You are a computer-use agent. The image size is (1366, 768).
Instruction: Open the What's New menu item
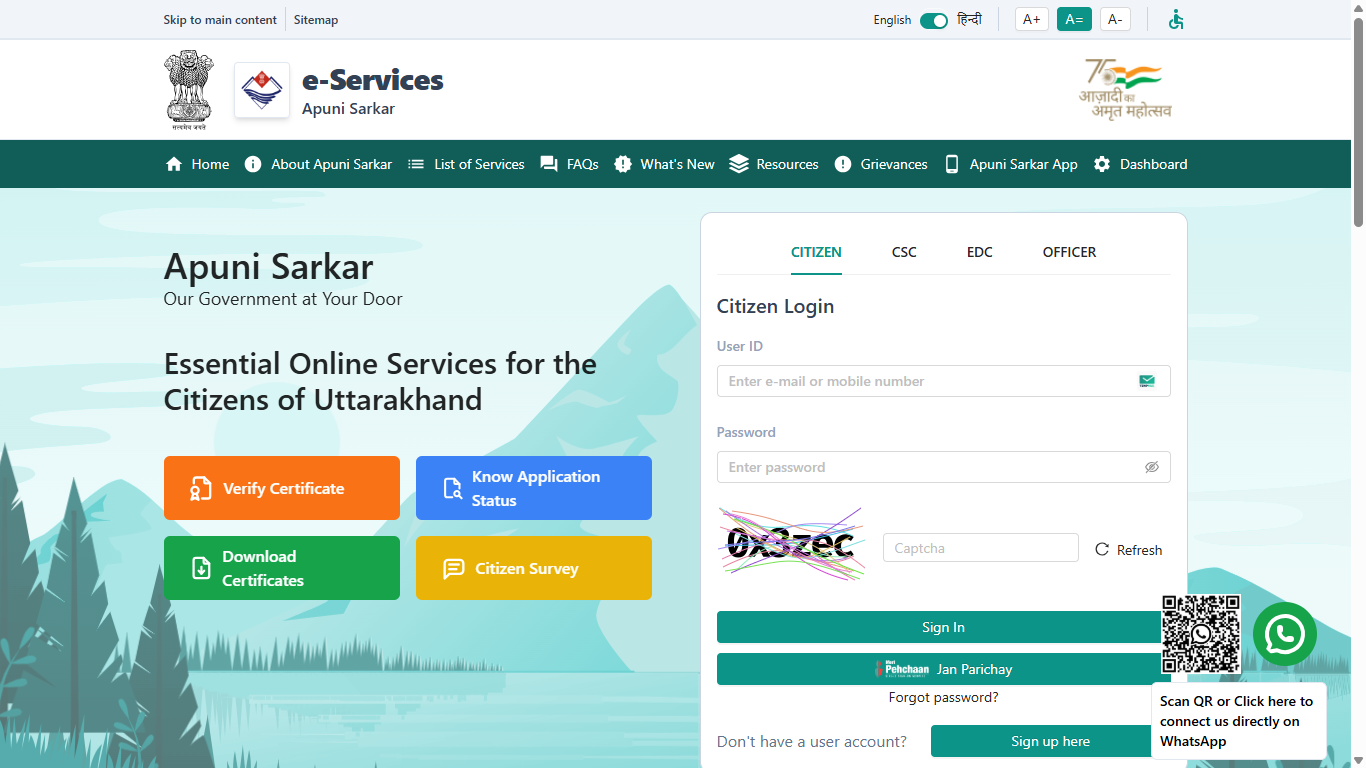(664, 164)
